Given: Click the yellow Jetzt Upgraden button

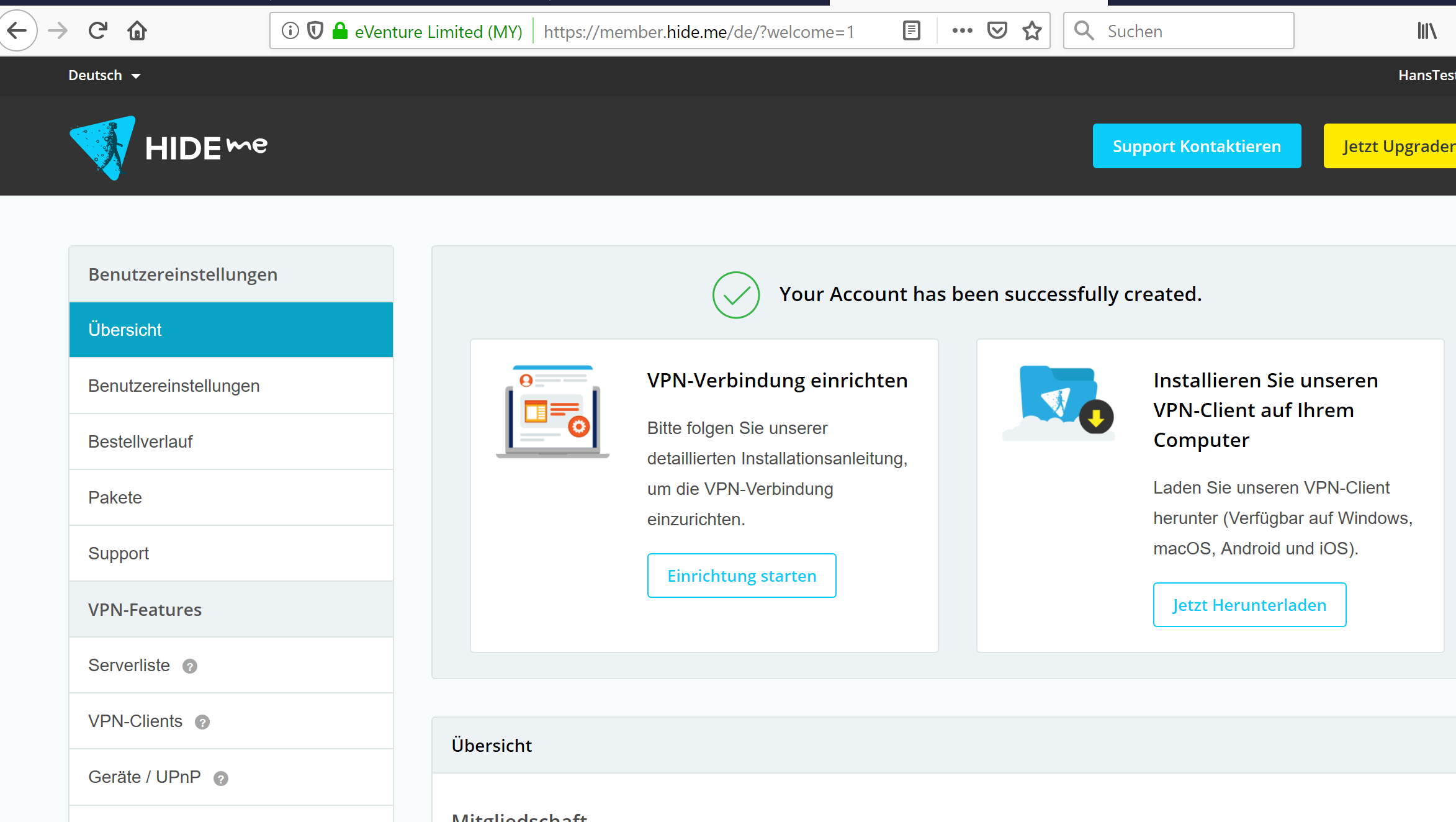Looking at the screenshot, I should [1390, 146].
